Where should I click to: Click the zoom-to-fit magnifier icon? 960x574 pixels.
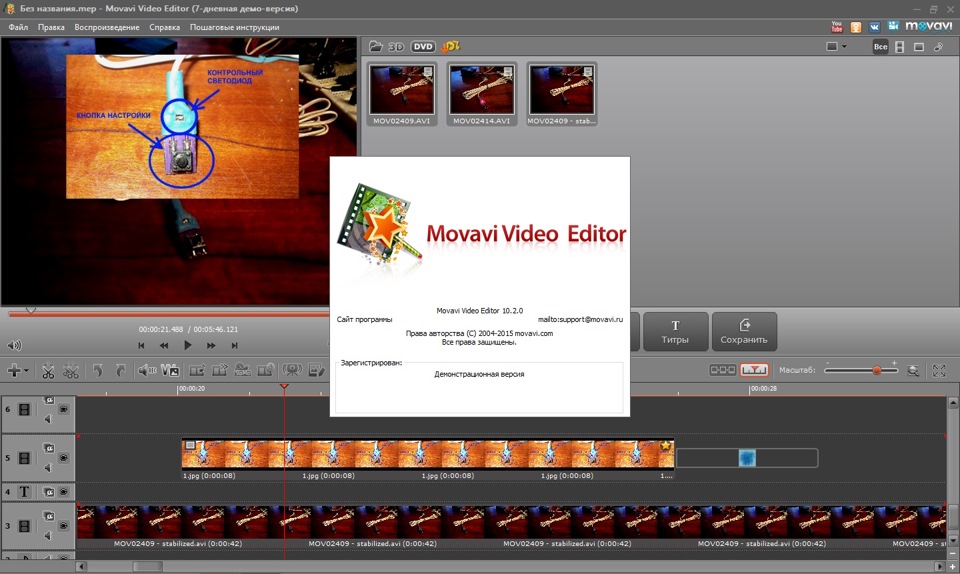pyautogui.click(x=913, y=370)
